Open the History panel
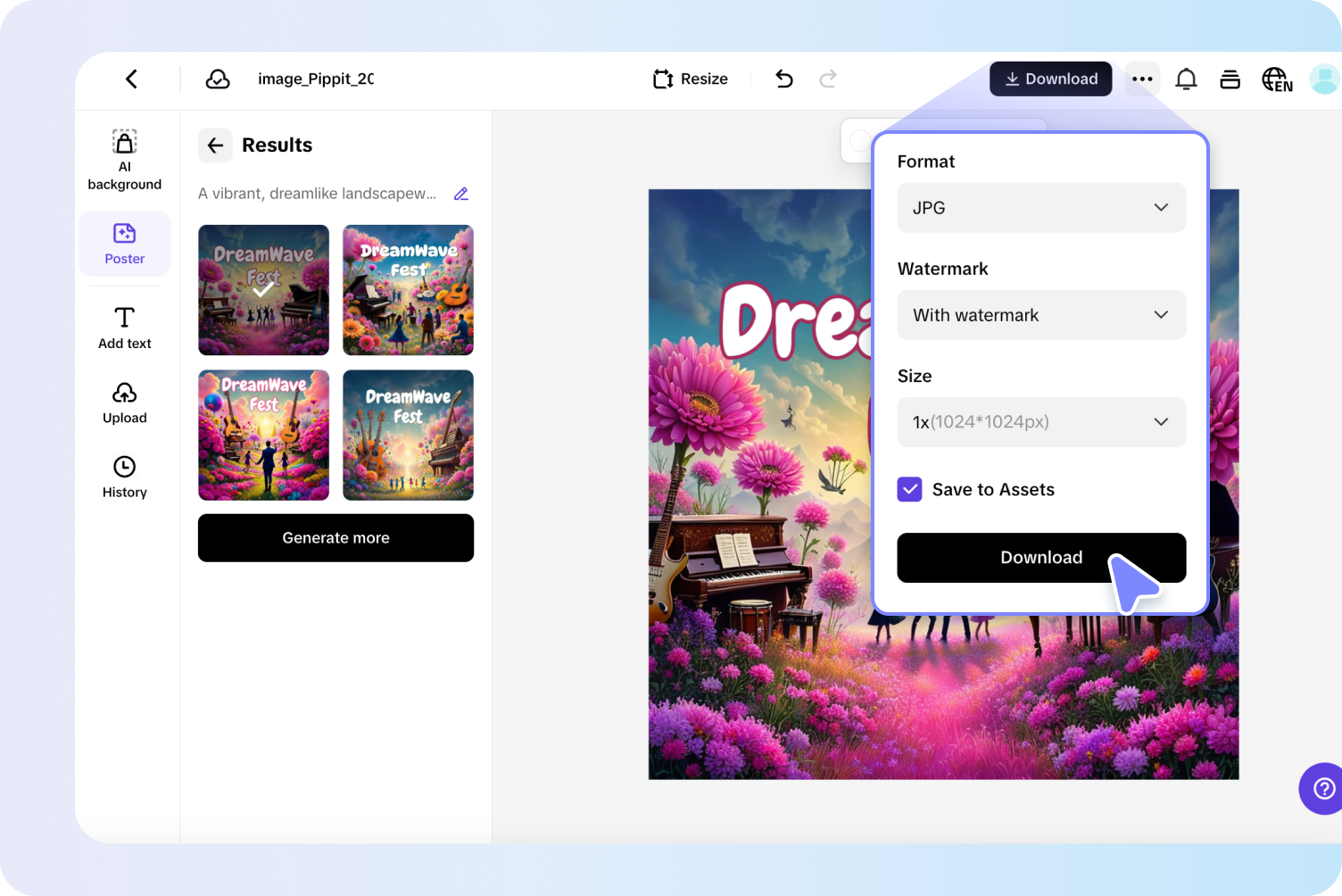 click(x=125, y=477)
